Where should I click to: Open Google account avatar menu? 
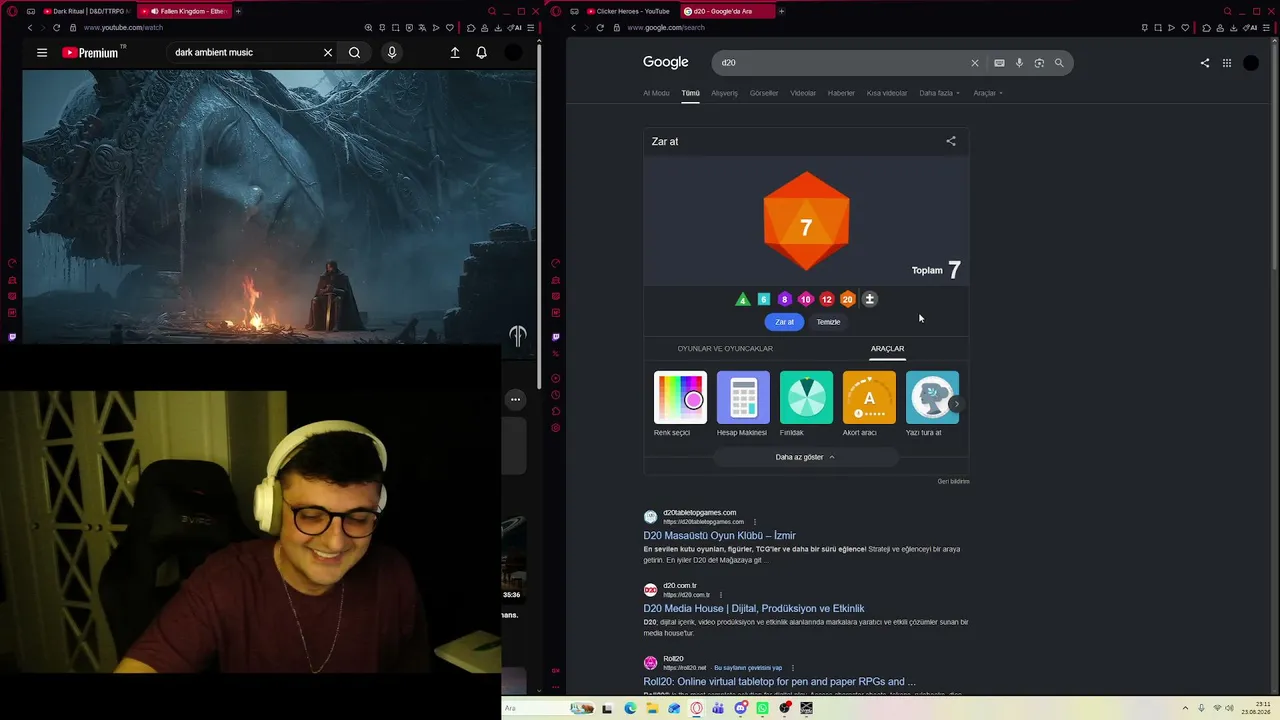1251,63
